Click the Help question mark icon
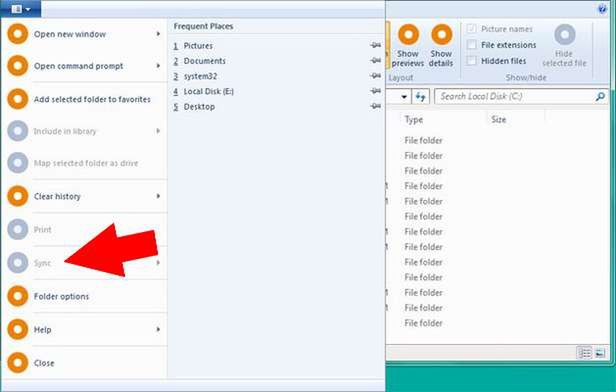This screenshot has width=616, height=392. [x=602, y=9]
